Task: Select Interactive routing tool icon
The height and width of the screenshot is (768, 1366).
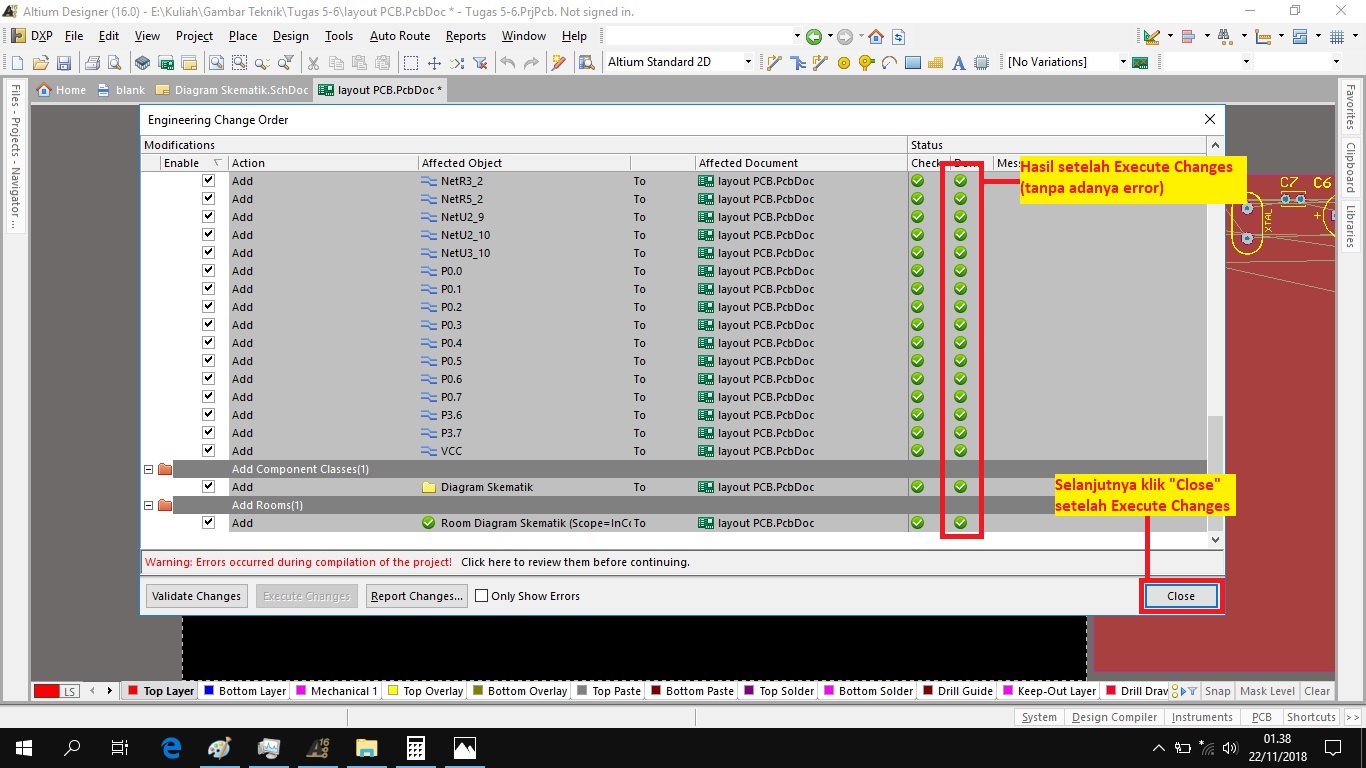Action: click(774, 63)
